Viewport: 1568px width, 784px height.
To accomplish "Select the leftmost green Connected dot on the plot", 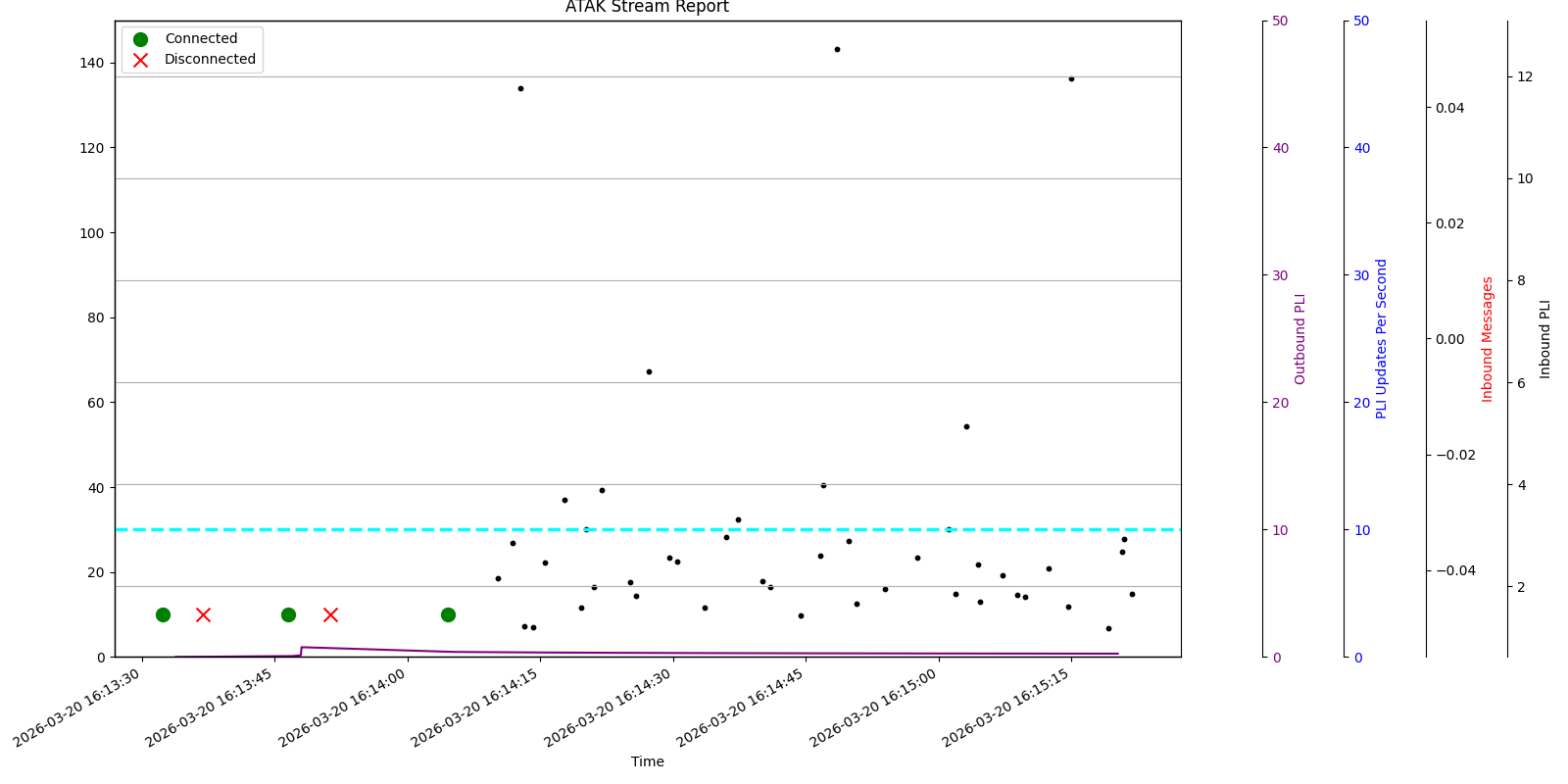I will pyautogui.click(x=163, y=614).
